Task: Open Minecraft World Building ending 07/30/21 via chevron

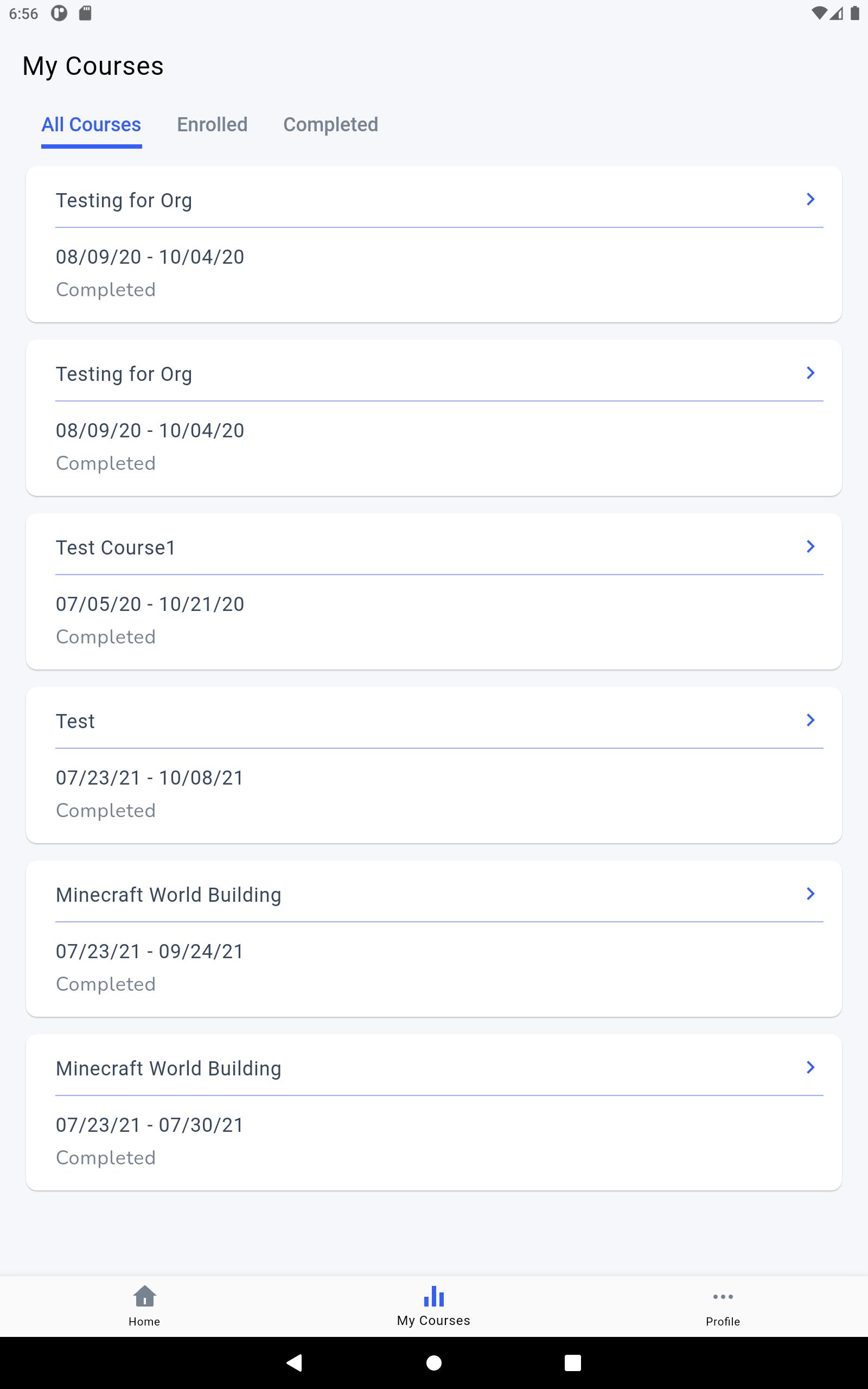Action: click(810, 1067)
